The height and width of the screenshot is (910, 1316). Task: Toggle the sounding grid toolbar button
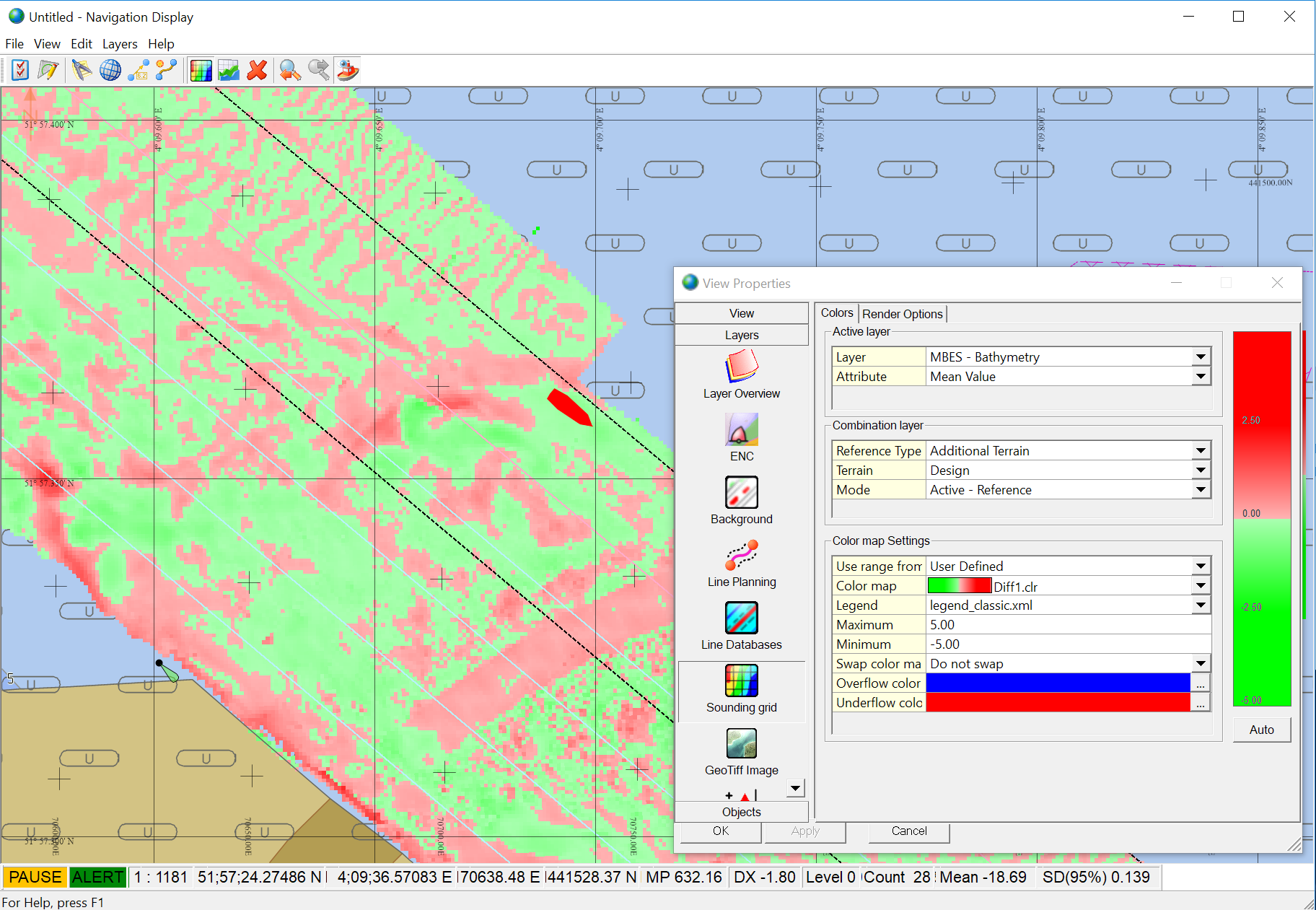201,70
